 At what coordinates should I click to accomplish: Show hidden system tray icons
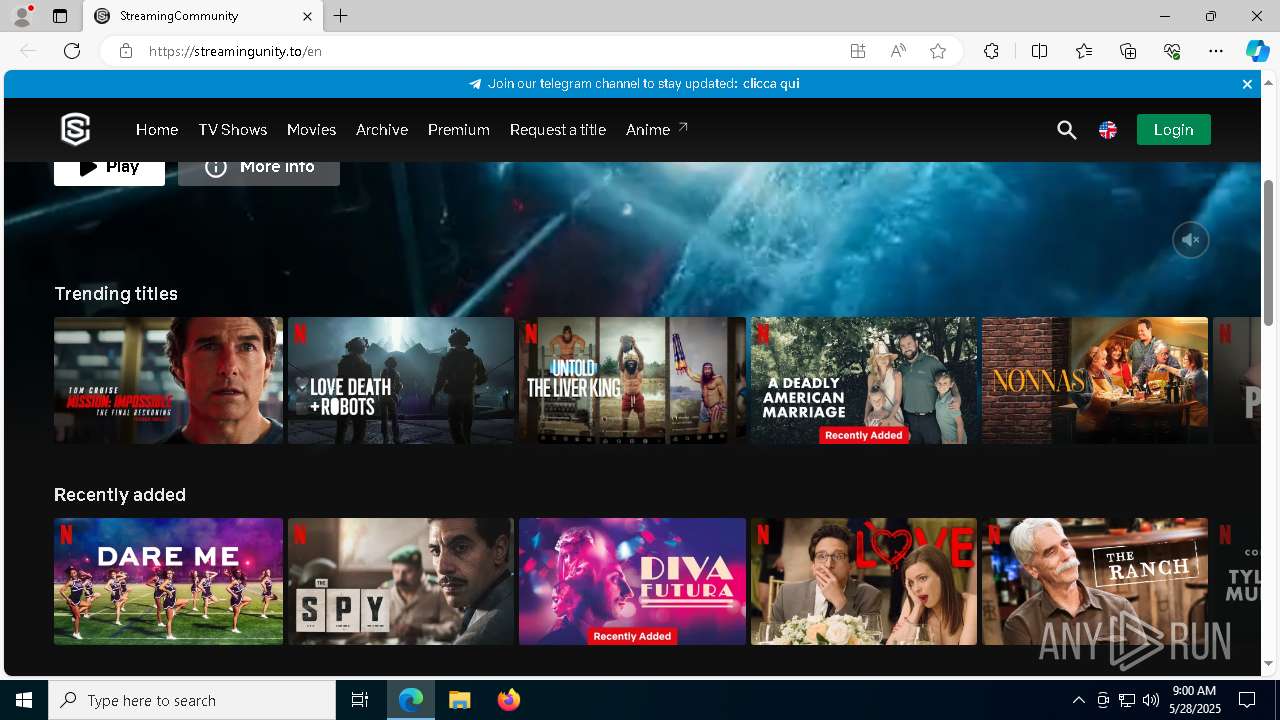[x=1078, y=700]
